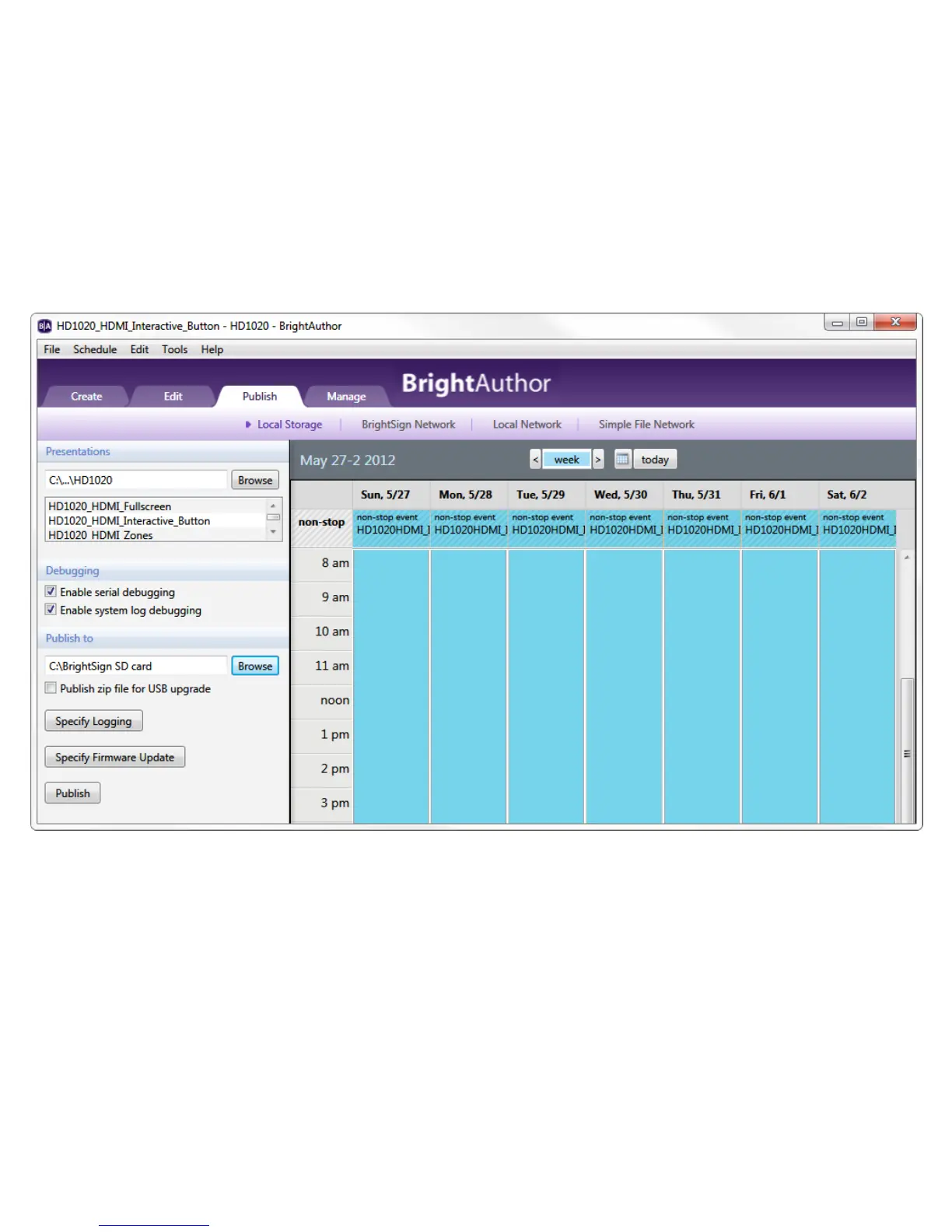Click the Specify Logging button
Image resolution: width=952 pixels, height=1232 pixels.
[x=93, y=721]
